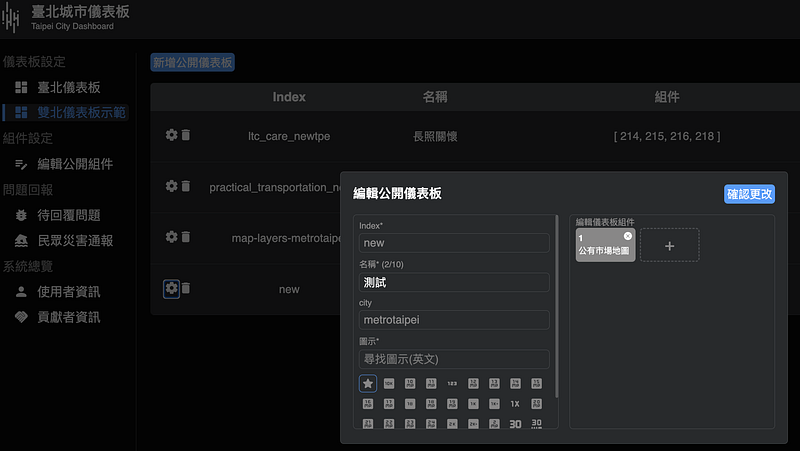This screenshot has width=800, height=451.
Task: Remove the 公有市場地圖 component with its X
Action: pos(628,236)
